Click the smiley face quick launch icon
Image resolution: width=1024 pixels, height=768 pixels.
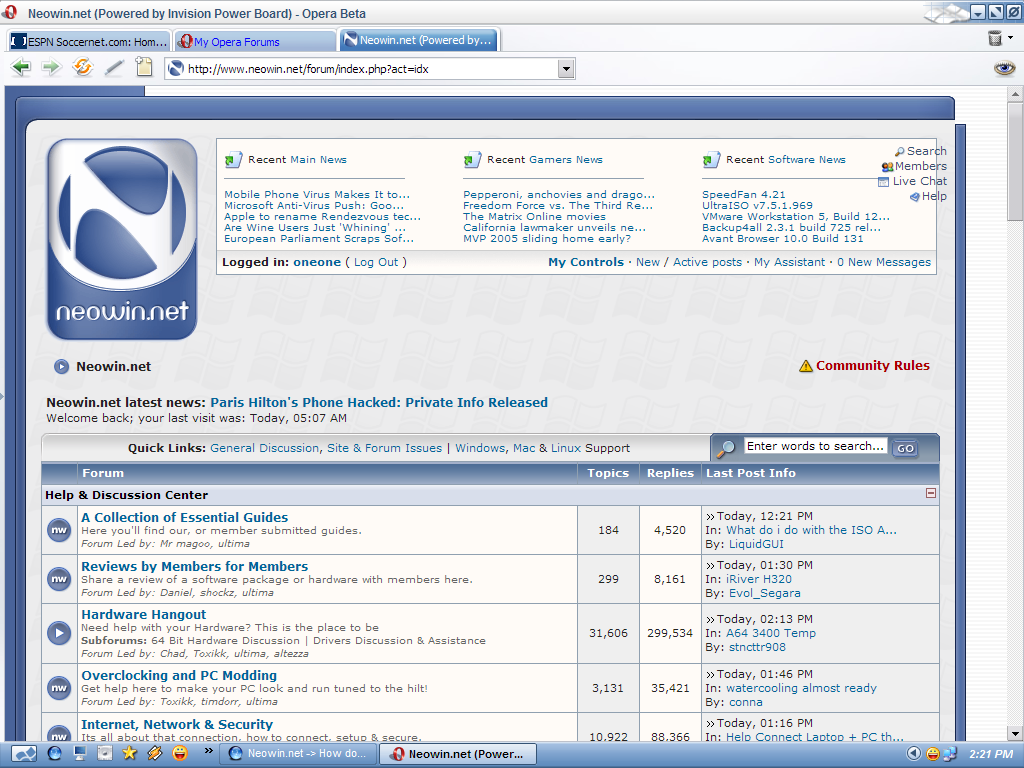180,753
